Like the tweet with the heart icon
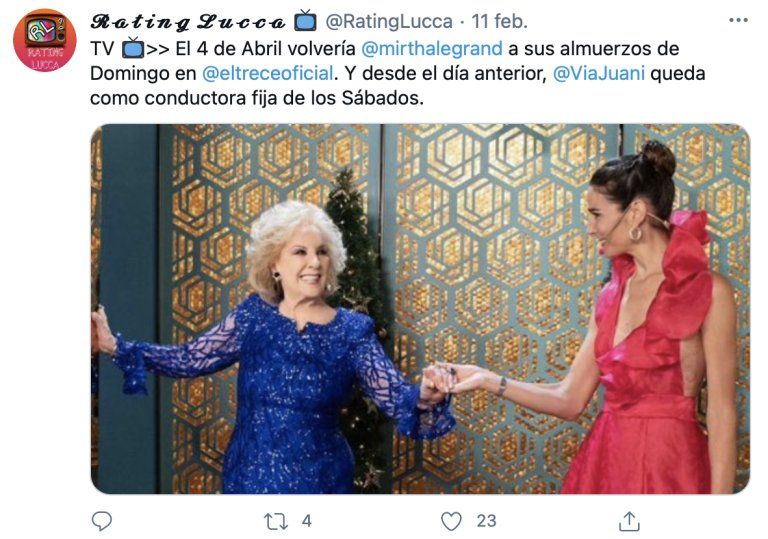 pos(451,521)
